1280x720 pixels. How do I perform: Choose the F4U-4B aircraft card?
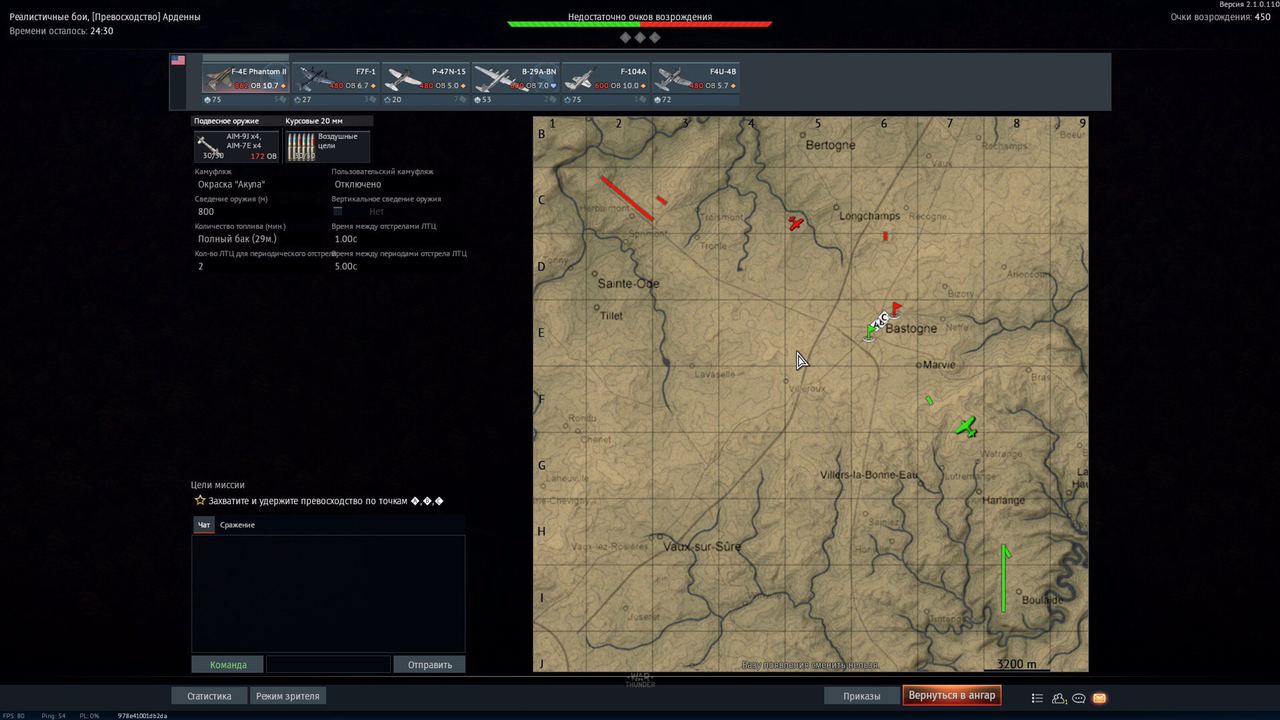tap(695, 85)
